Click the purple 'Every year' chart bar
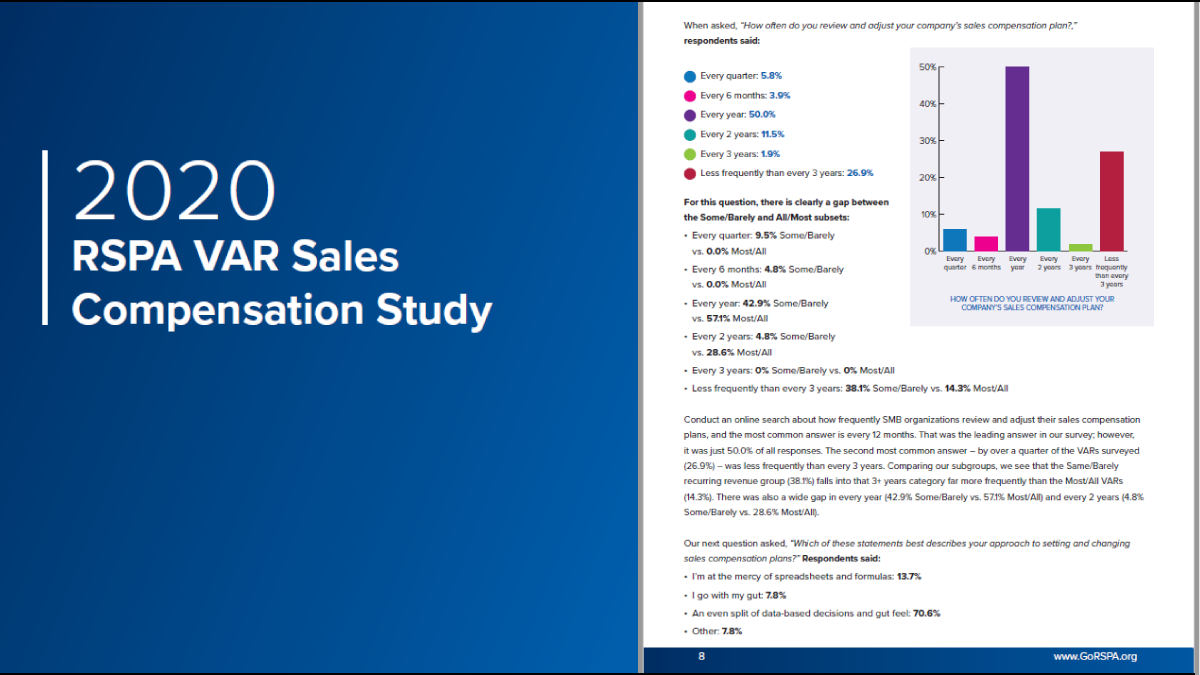 1018,158
